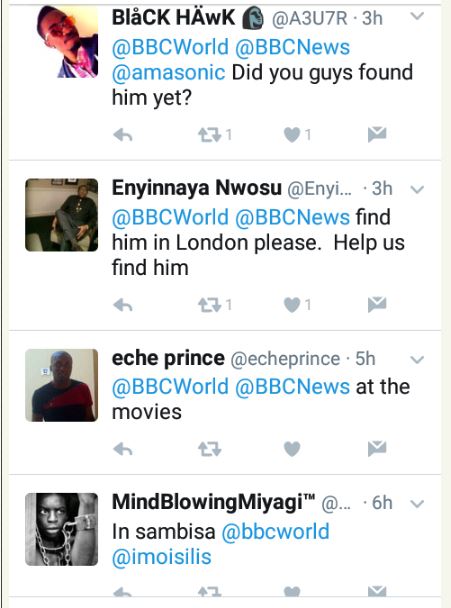Open the chevron menu on eche prince's tweet
Image resolution: width=451 pixels, height=608 pixels.
point(417,360)
